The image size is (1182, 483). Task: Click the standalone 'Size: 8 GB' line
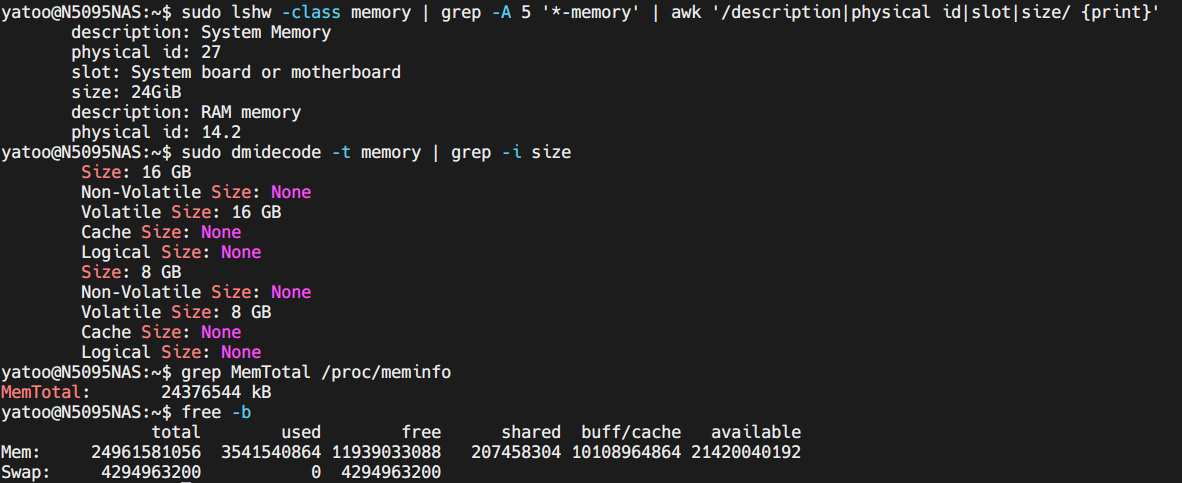point(131,272)
